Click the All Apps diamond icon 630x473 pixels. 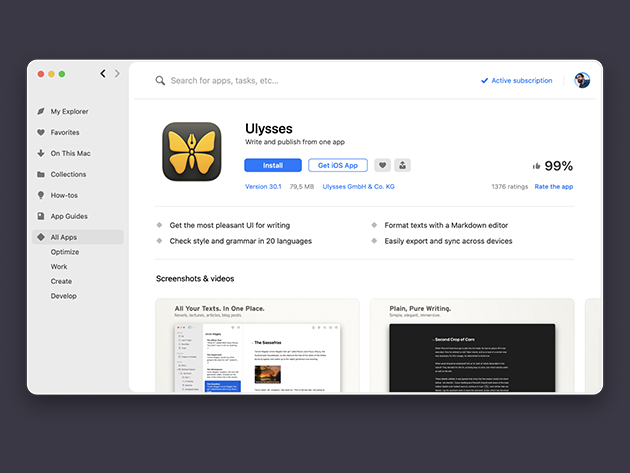pos(41,237)
